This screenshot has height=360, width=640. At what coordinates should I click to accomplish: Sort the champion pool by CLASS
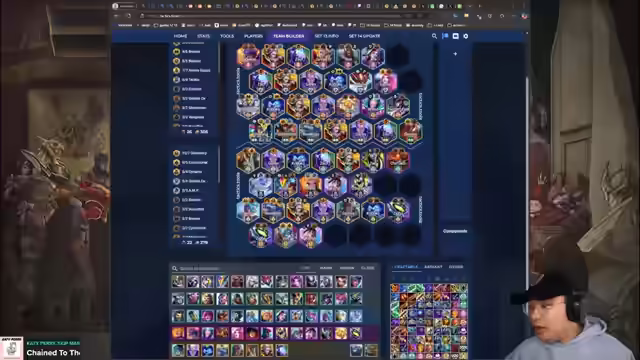point(367,268)
